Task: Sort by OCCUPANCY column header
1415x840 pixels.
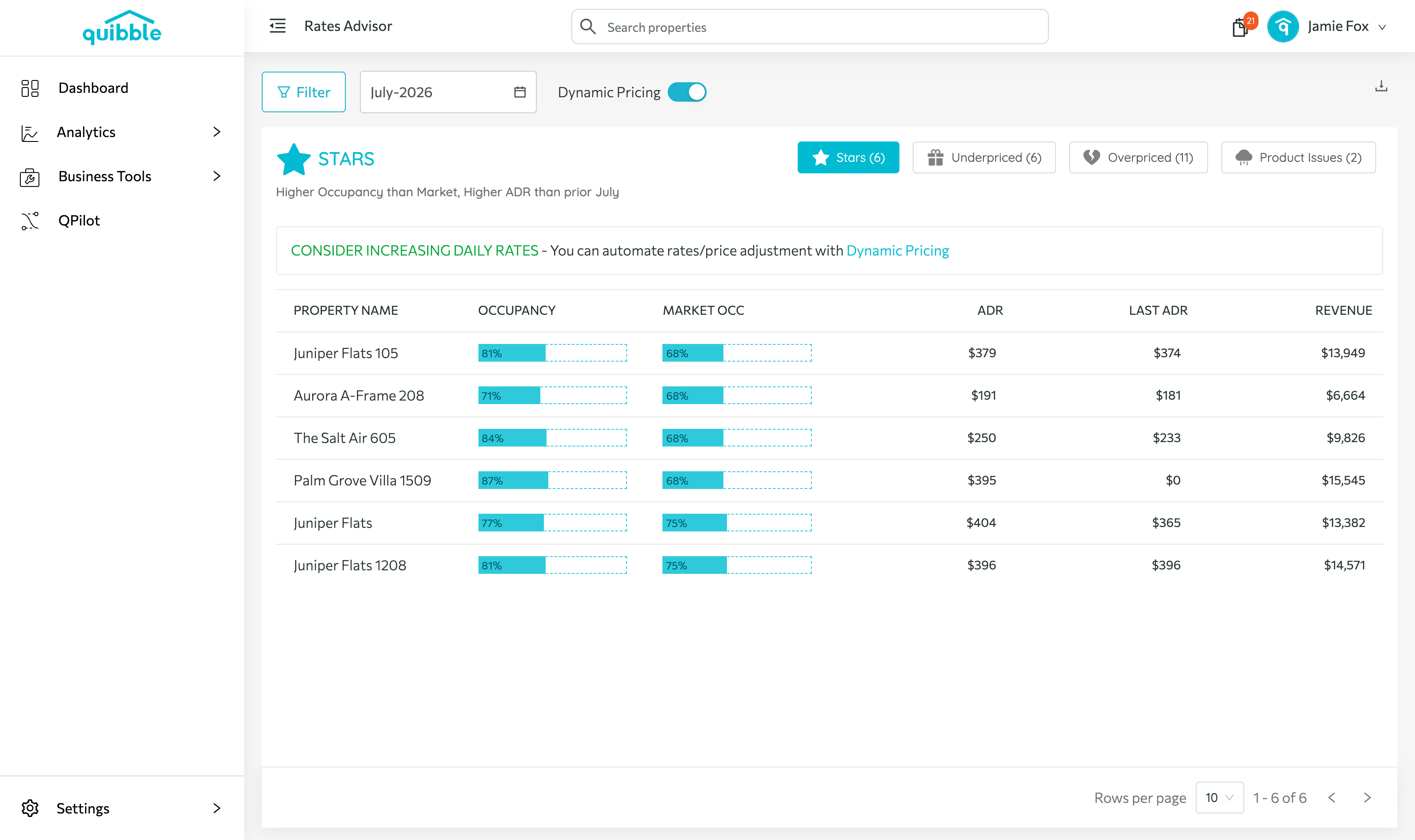Action: 517,310
